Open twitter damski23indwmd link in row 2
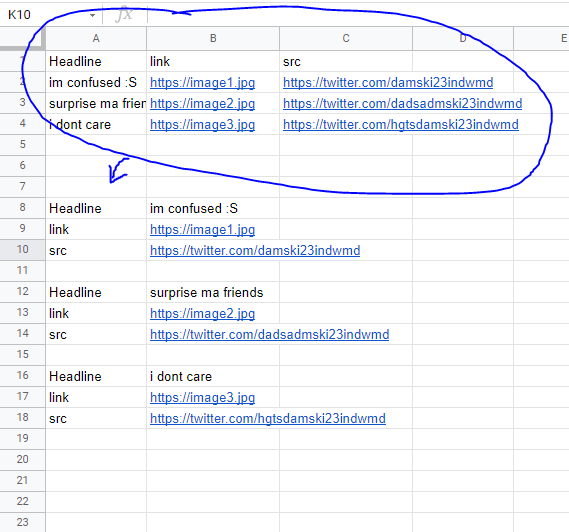569x532 pixels. pyautogui.click(x=388, y=83)
